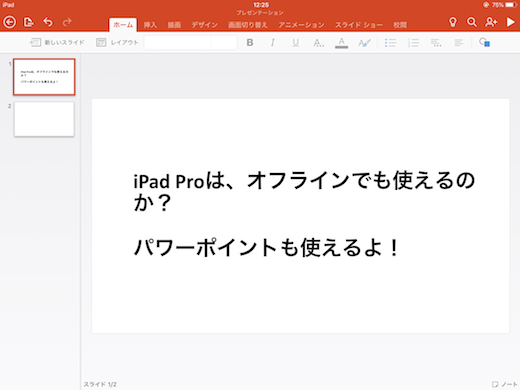Open the File menu icon

point(29,22)
